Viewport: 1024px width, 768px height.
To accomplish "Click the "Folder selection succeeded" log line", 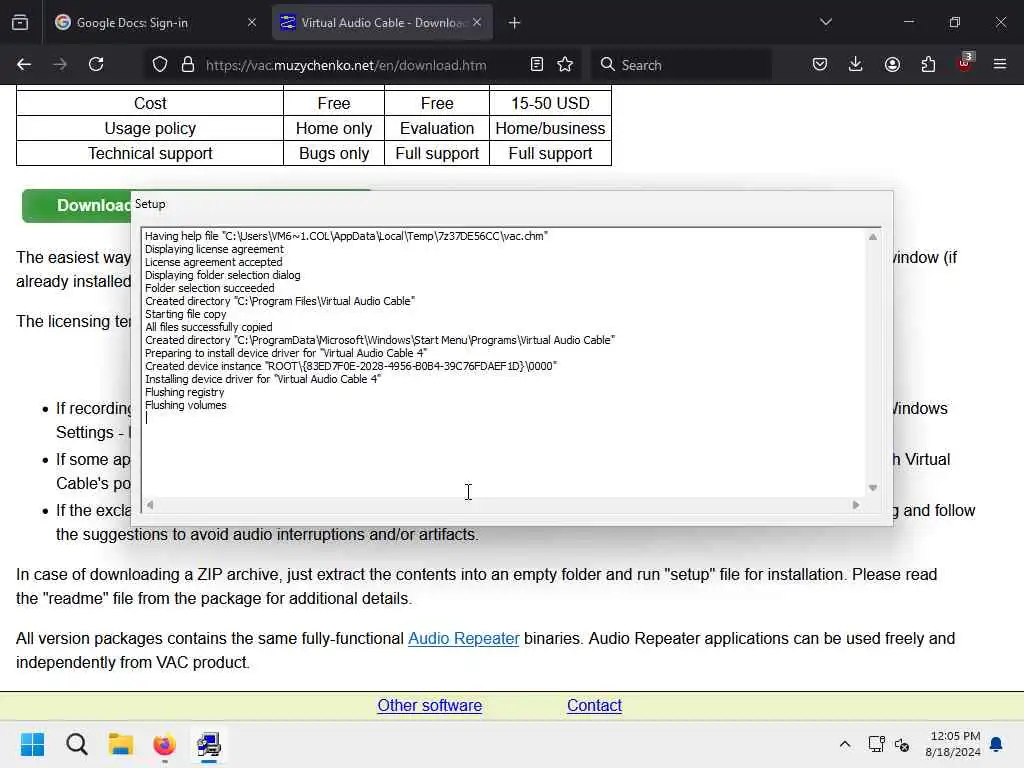I will 210,288.
